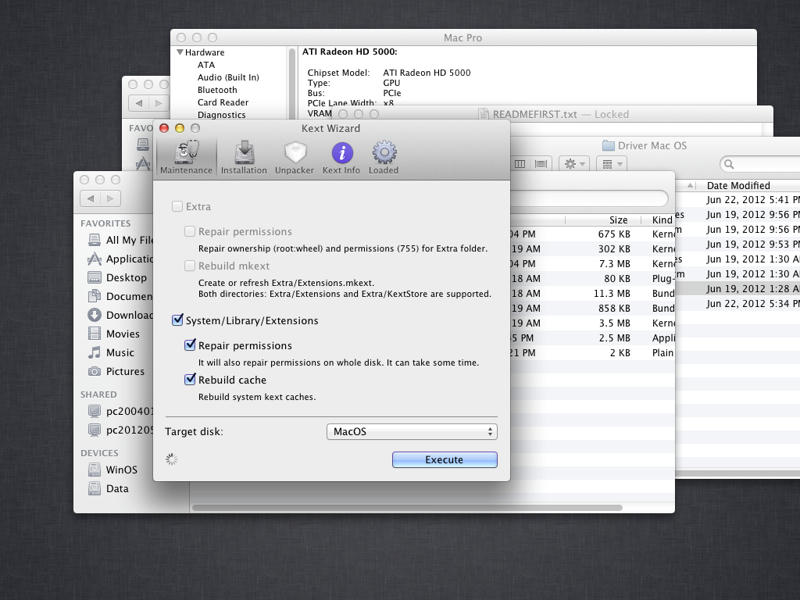Sort by the Size column header
This screenshot has width=800, height=600.
click(618, 220)
